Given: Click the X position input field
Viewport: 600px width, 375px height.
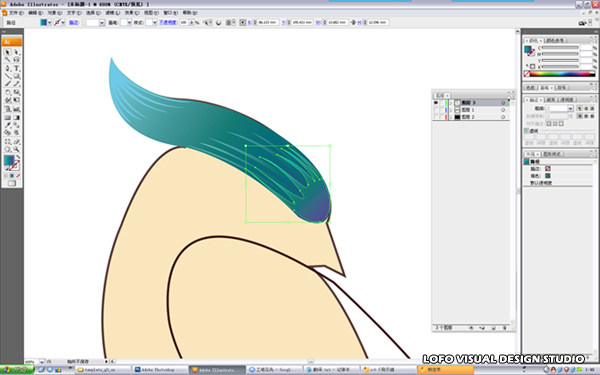Looking at the screenshot, I should pos(267,23).
